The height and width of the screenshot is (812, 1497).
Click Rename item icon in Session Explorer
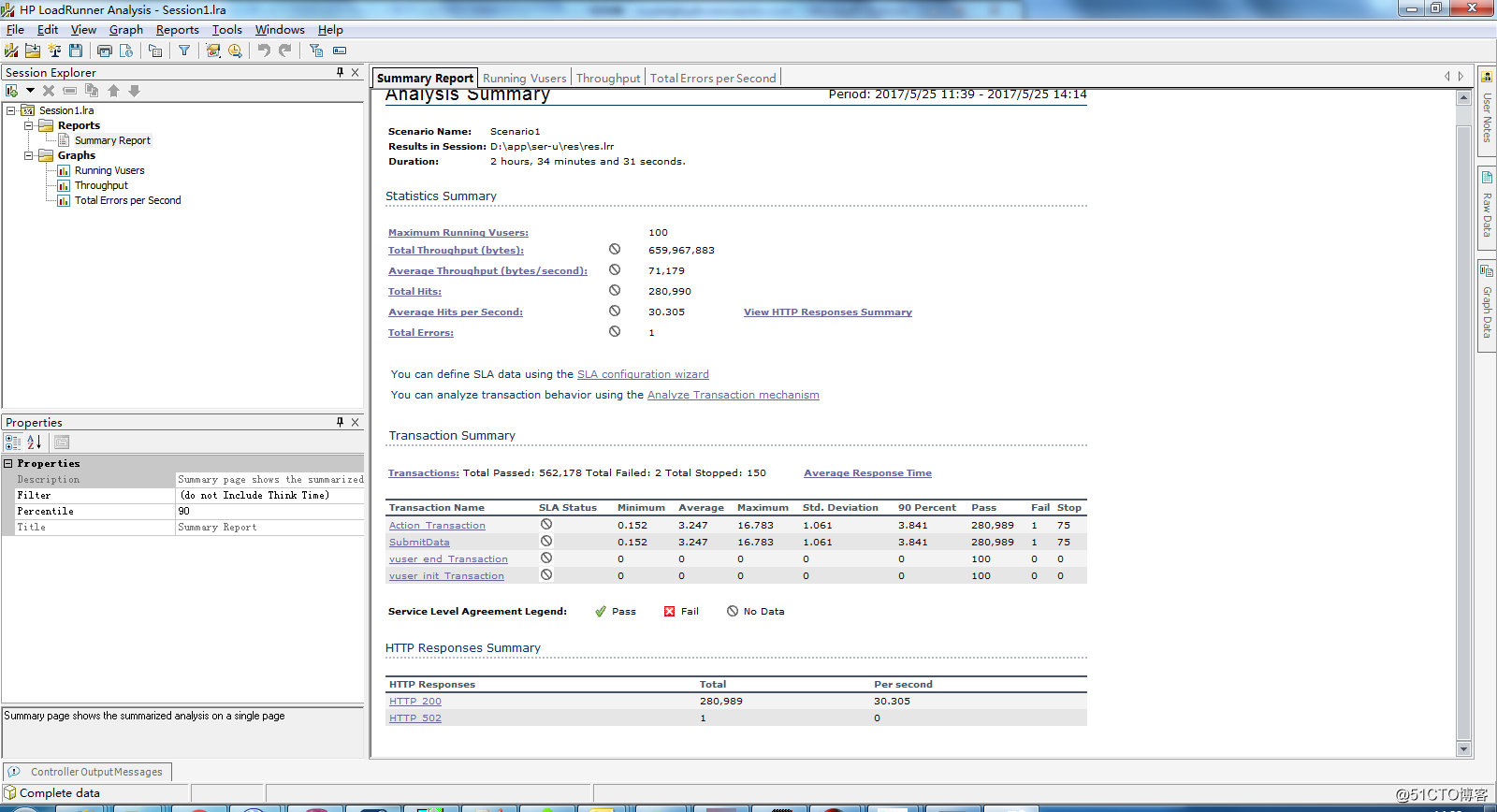[x=70, y=91]
